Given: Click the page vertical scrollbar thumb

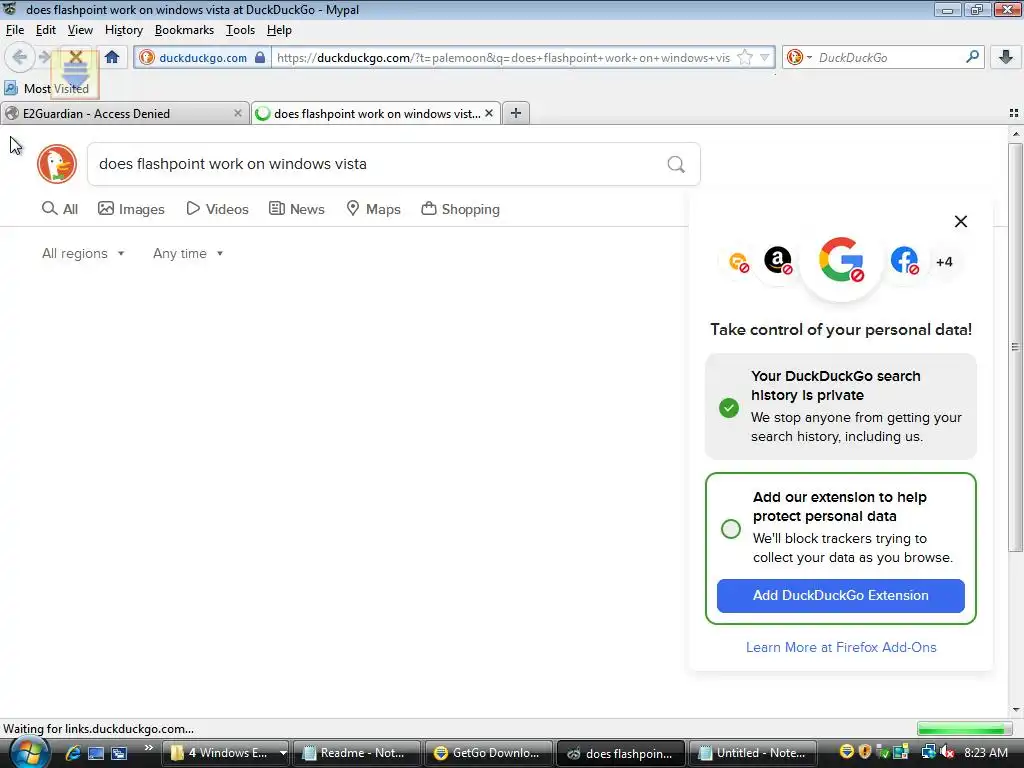Looking at the screenshot, I should pyautogui.click(x=1015, y=346).
